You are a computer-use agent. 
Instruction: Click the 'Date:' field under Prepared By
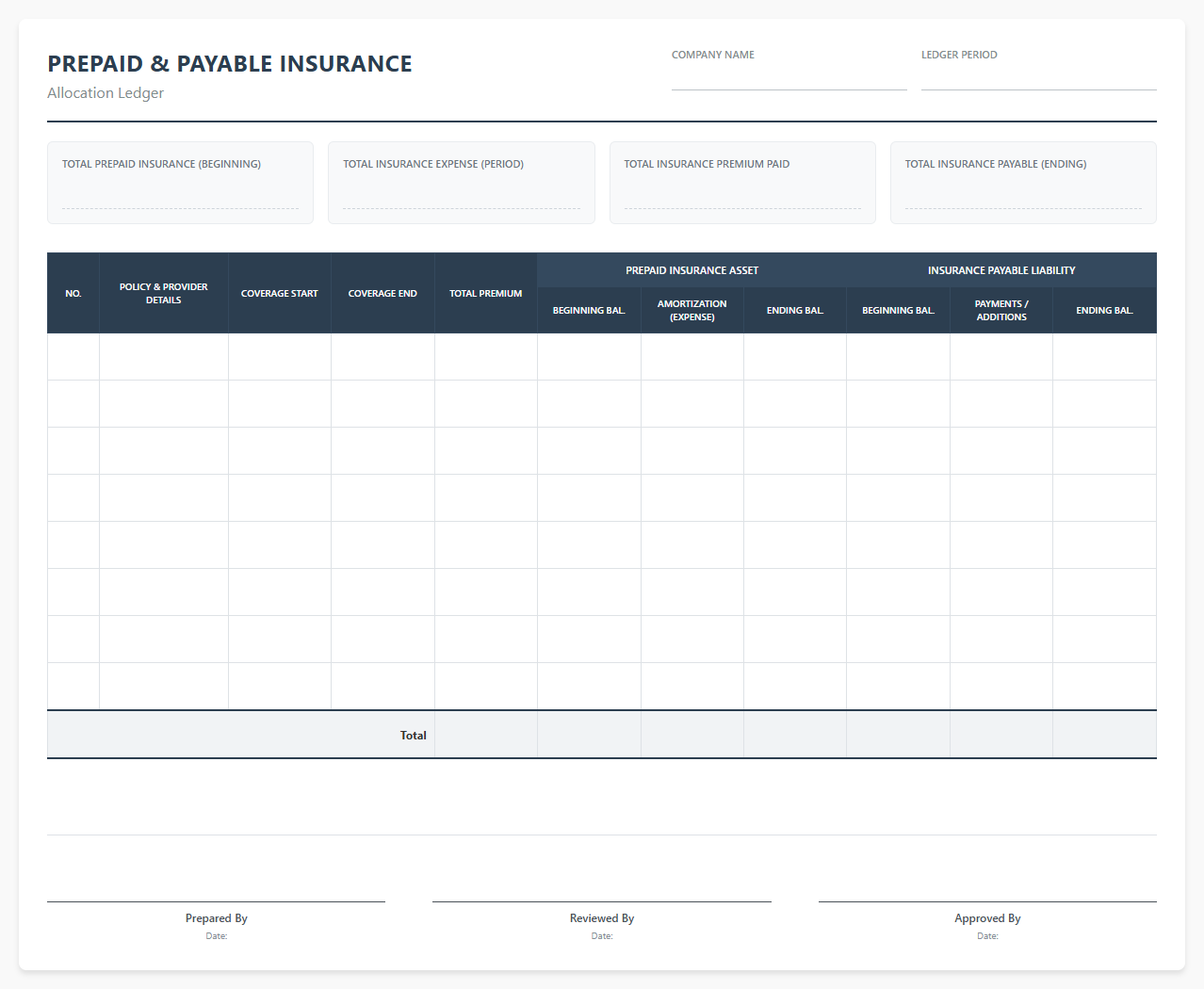[217, 935]
